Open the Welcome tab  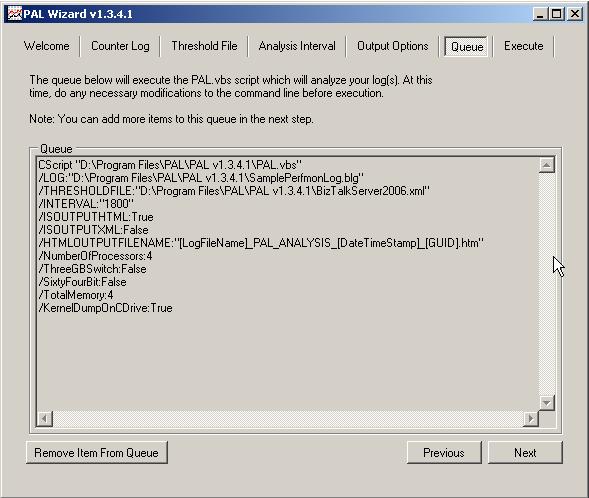47,46
